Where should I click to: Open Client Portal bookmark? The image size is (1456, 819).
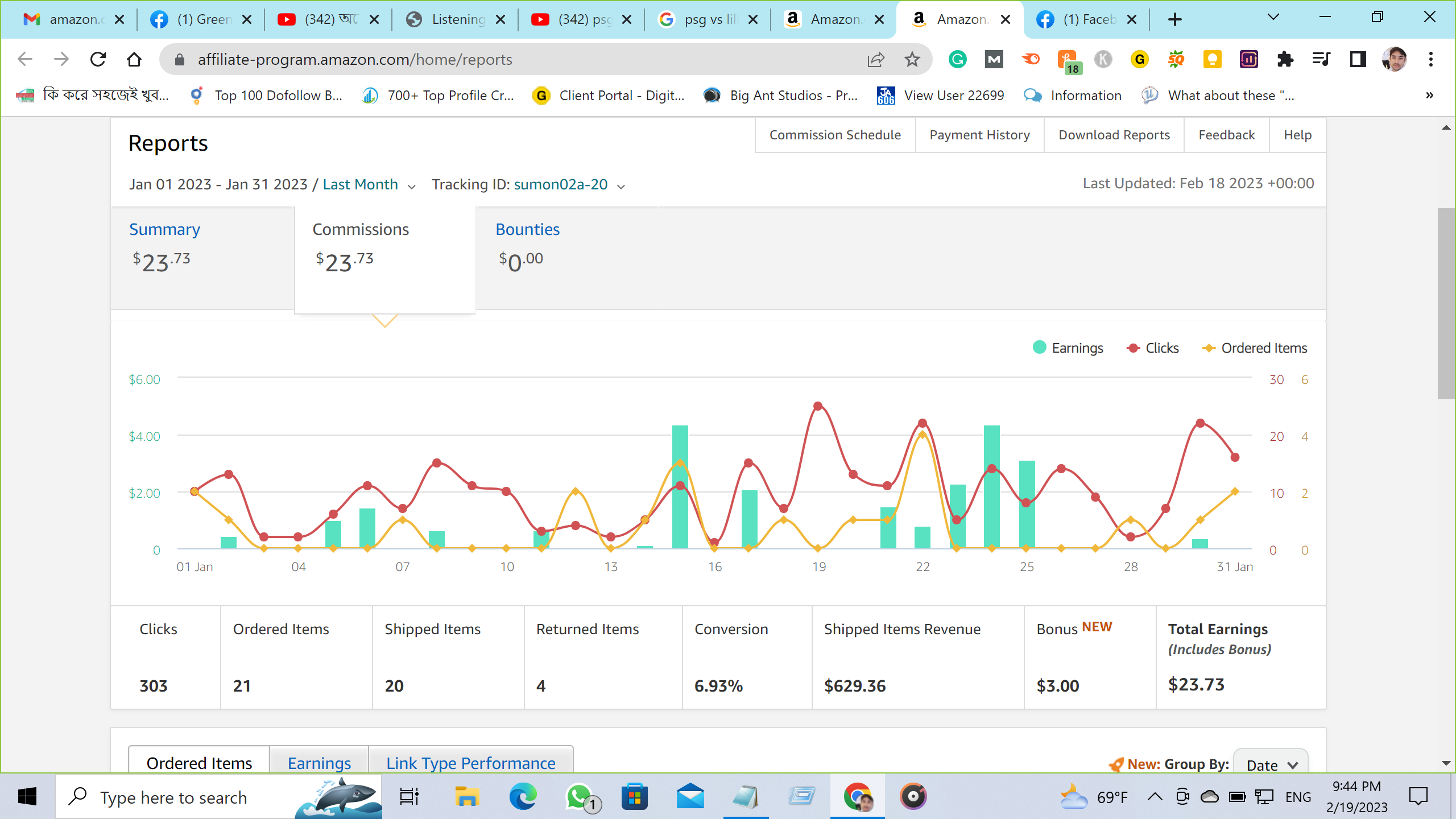pos(609,96)
